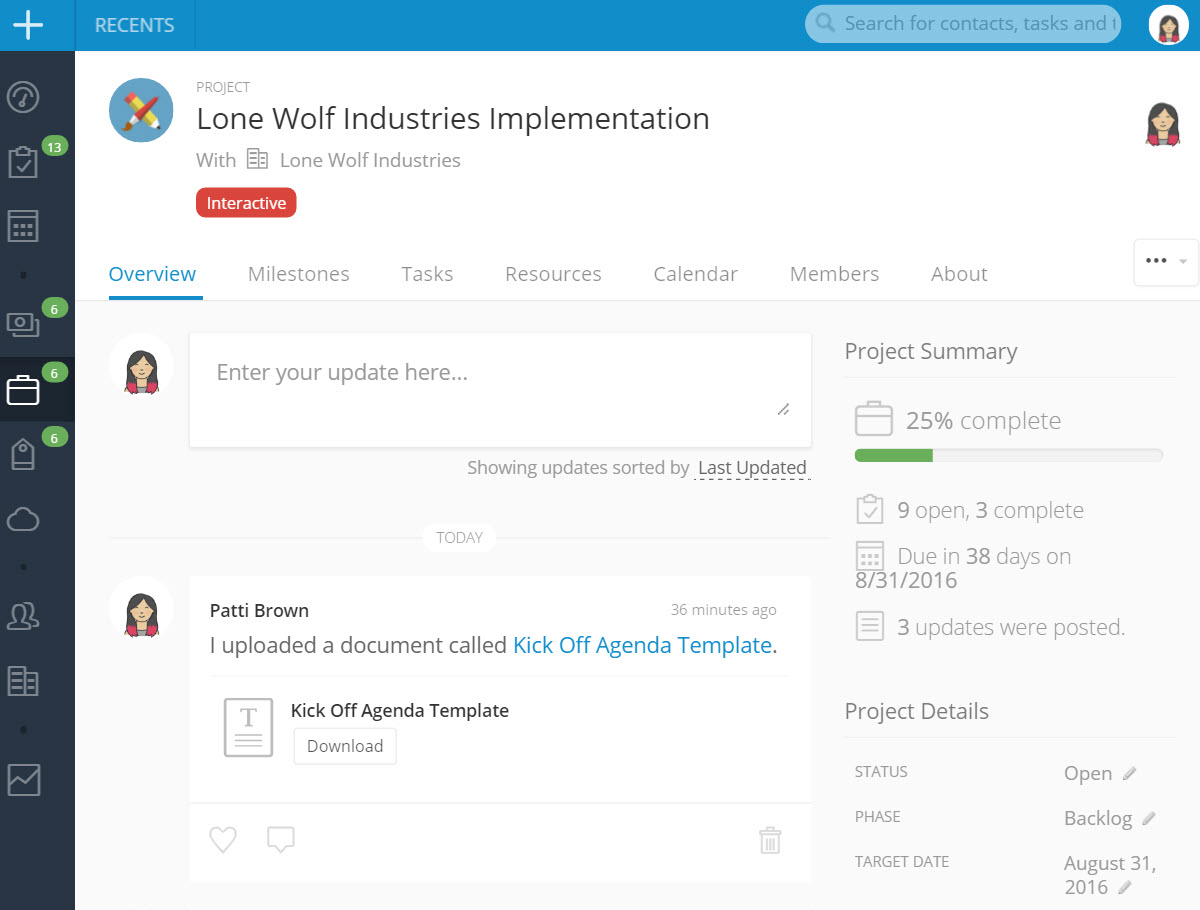The image size is (1200, 910).
Task: Open the dashboard gauge sidebar icon
Action: (23, 97)
